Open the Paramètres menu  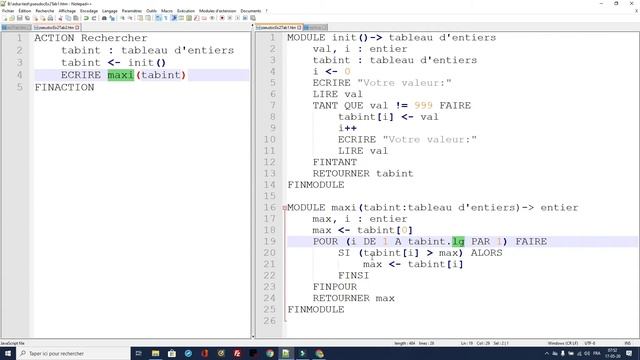coord(132,11)
